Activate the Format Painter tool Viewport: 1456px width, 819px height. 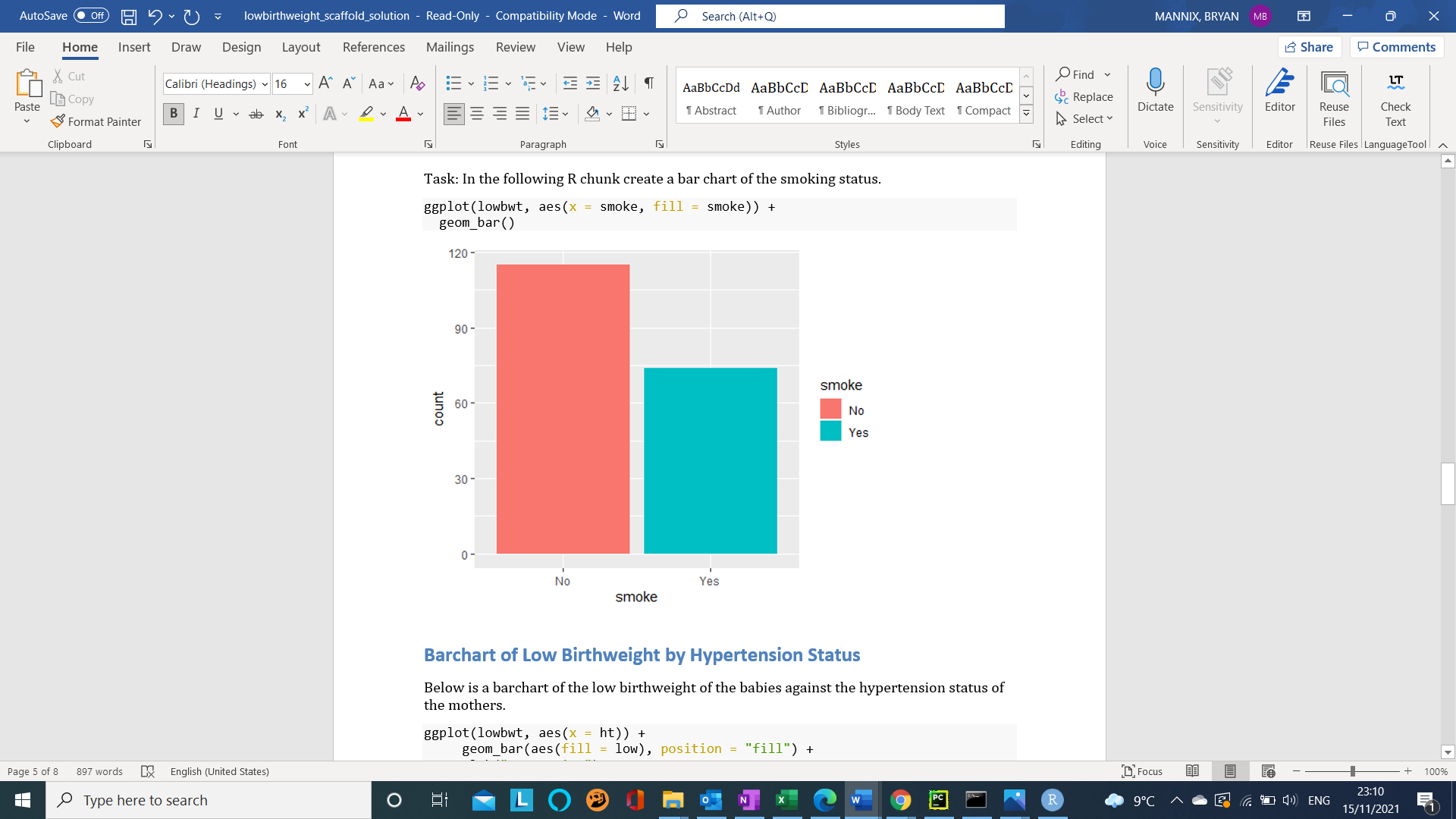pos(96,121)
